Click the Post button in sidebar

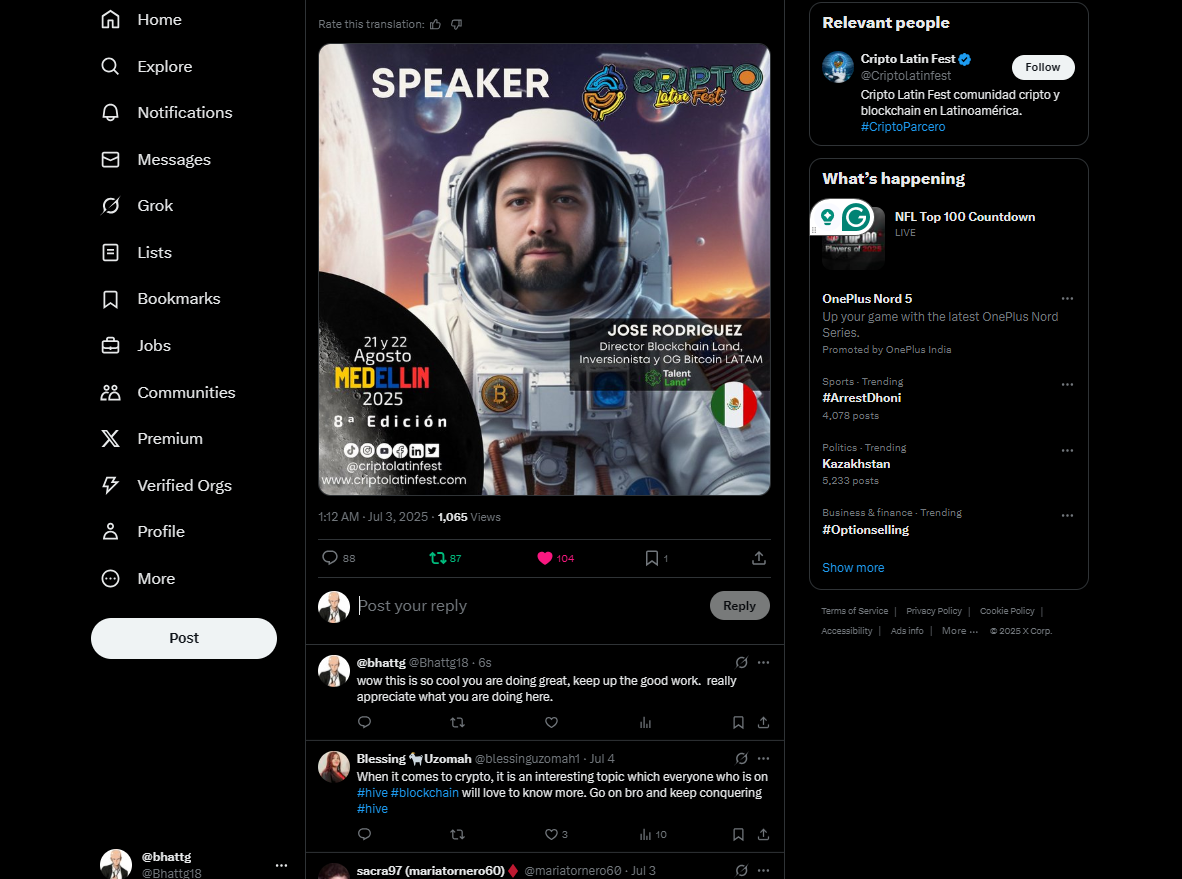tap(184, 639)
